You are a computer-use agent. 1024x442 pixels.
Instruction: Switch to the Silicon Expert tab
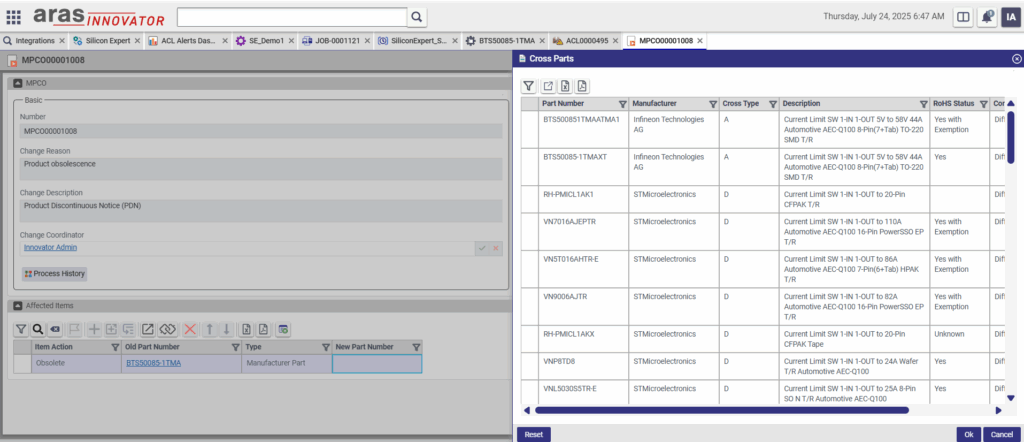click(x=99, y=41)
